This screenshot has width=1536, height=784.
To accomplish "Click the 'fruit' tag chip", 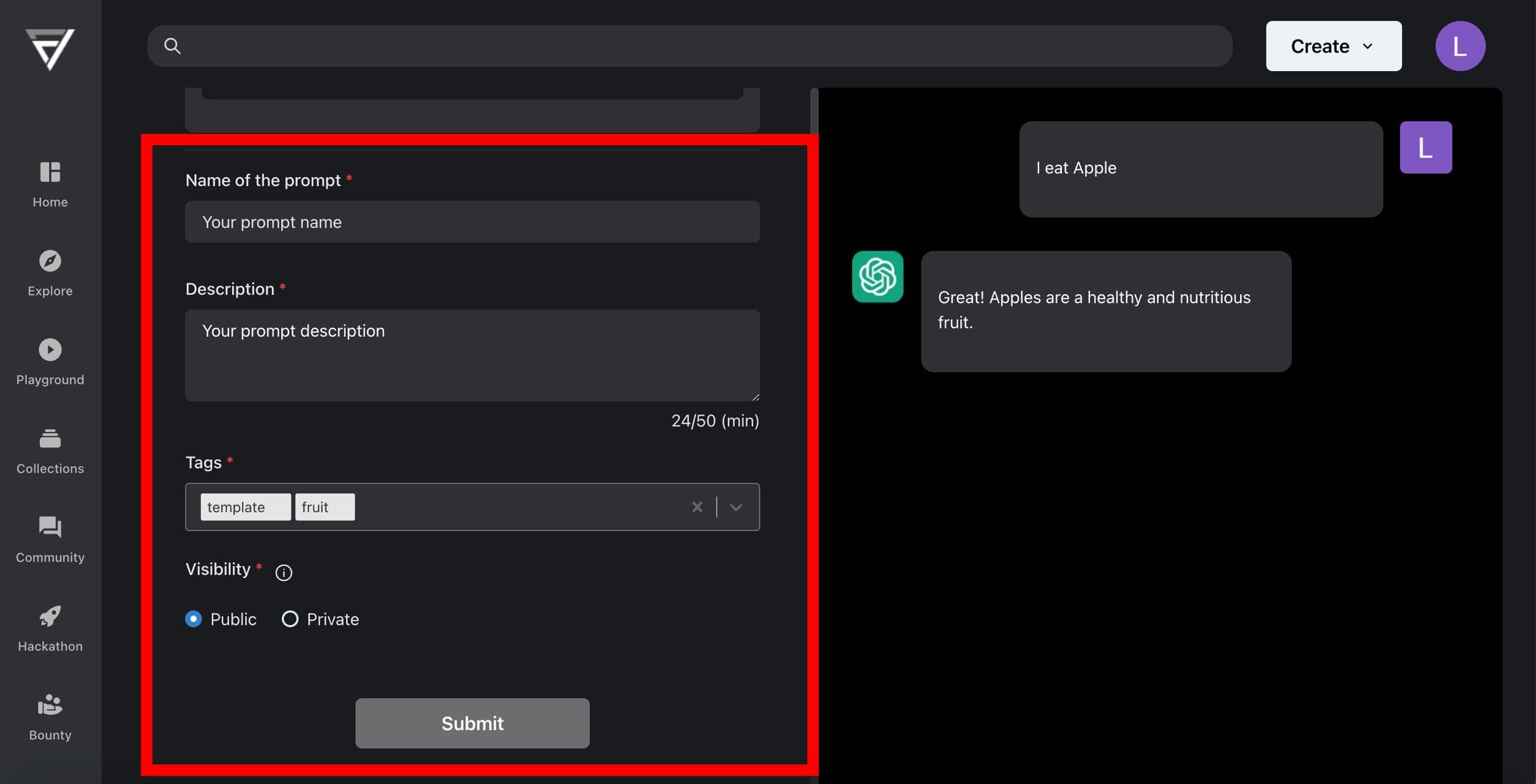I will (x=325, y=507).
